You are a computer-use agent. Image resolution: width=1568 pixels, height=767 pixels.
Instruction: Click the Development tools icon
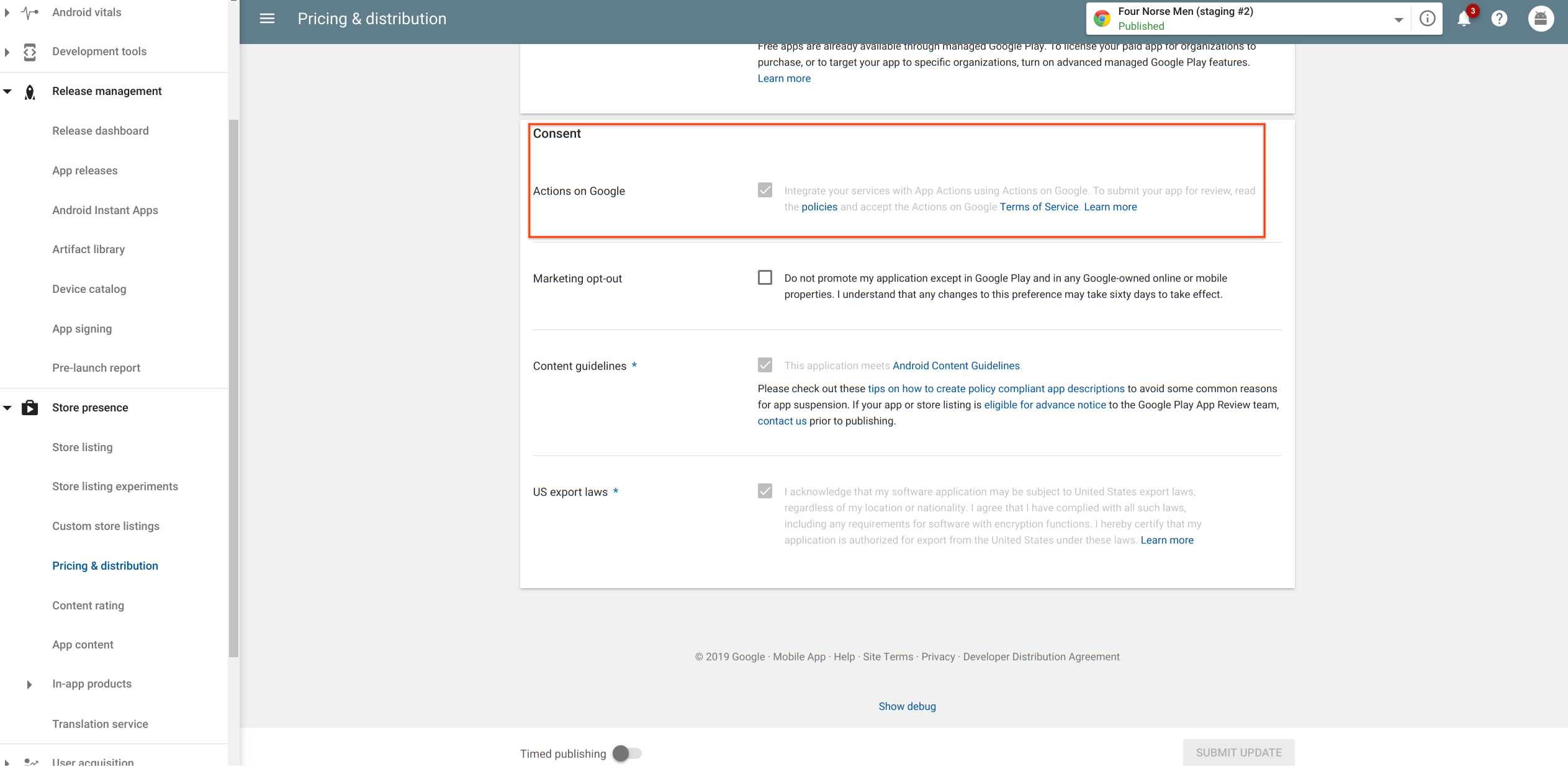[29, 52]
